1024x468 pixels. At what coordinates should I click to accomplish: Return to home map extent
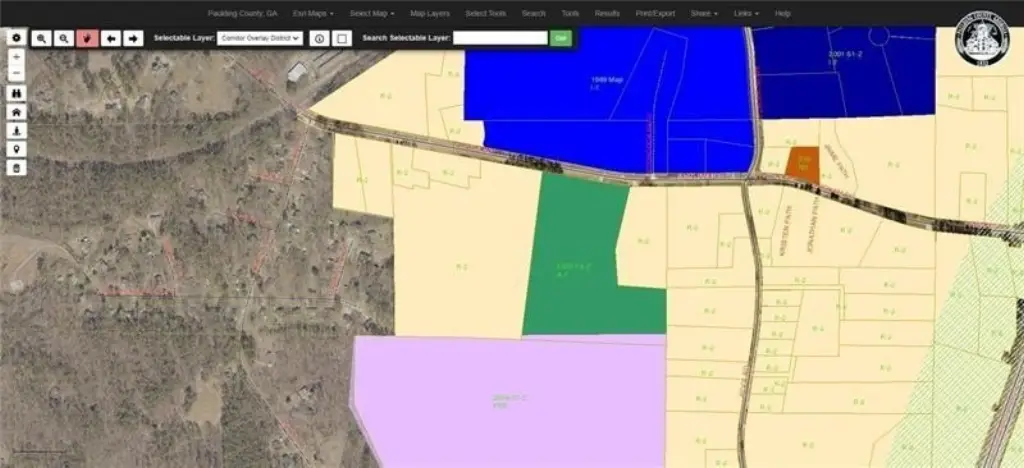[x=16, y=111]
